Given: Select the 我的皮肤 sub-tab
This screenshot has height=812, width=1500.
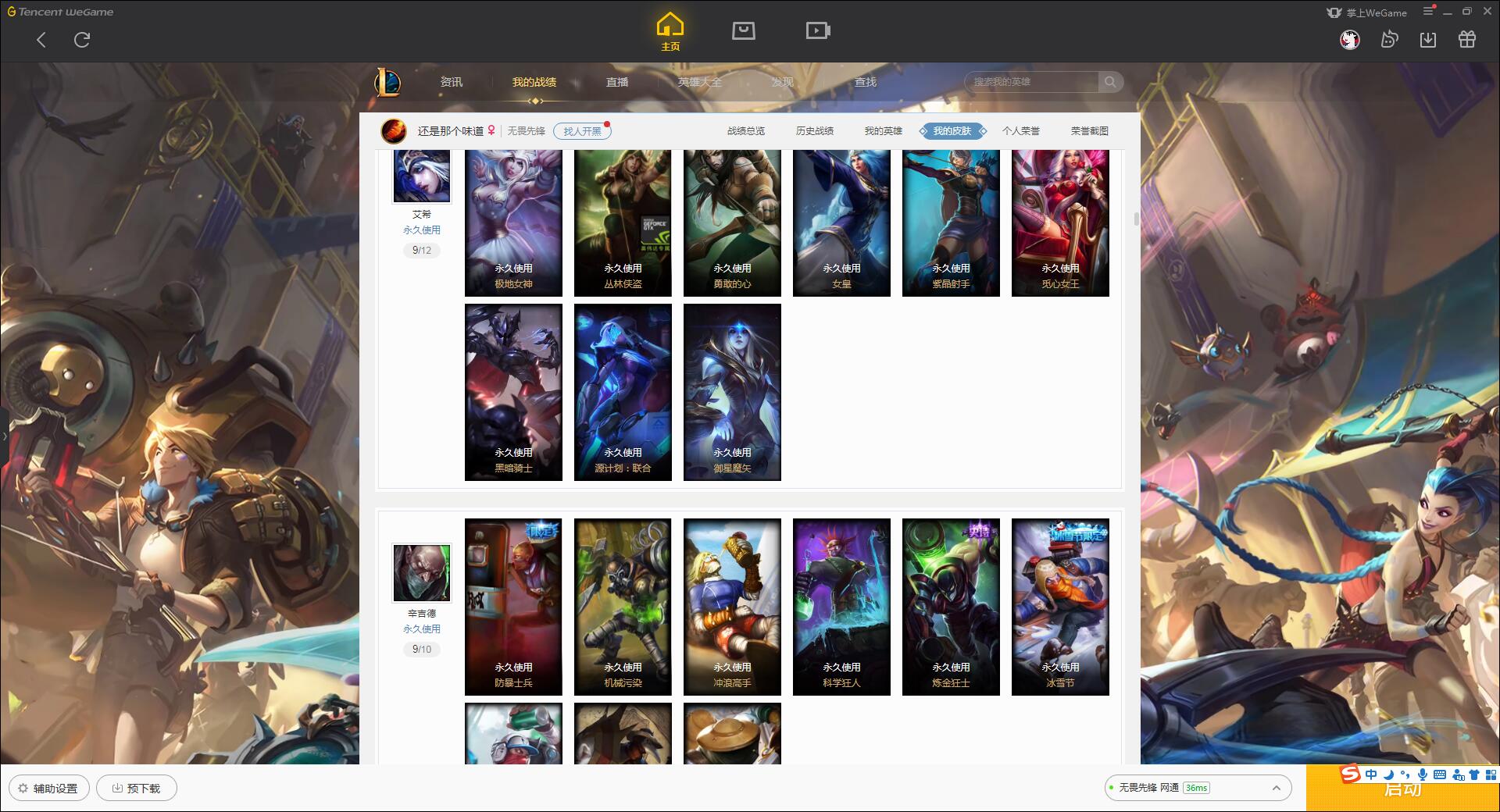Looking at the screenshot, I should click(x=952, y=131).
